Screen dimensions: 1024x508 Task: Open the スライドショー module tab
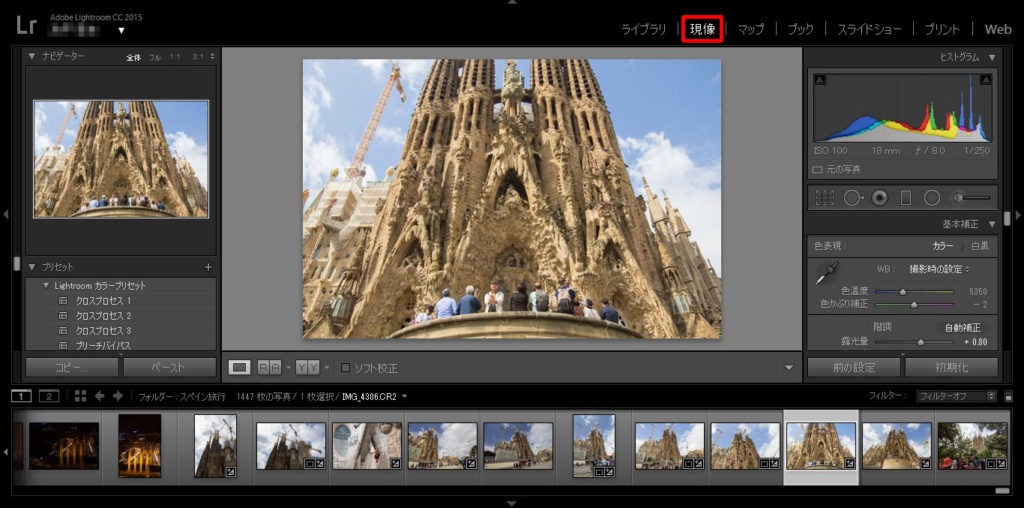868,29
